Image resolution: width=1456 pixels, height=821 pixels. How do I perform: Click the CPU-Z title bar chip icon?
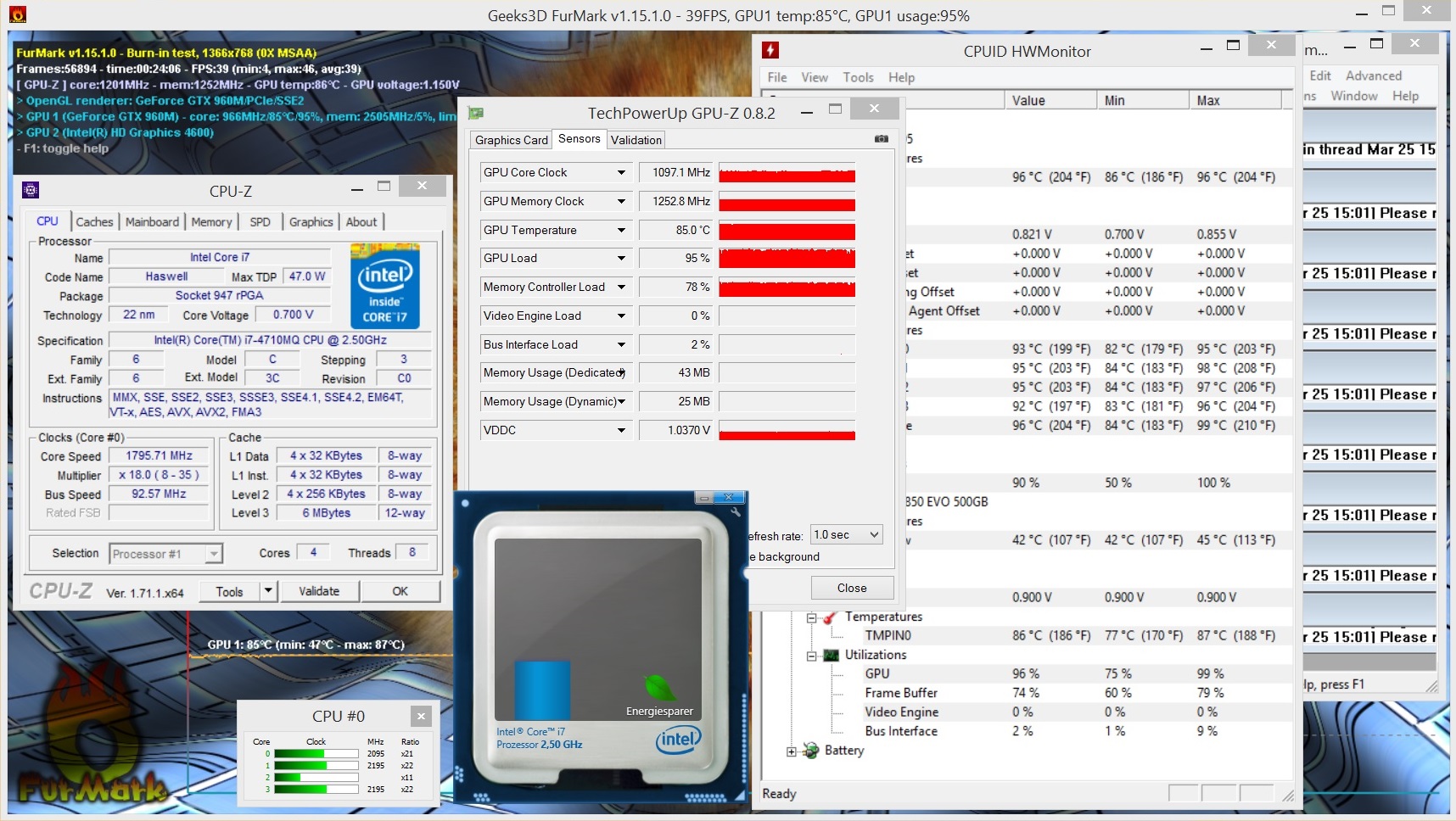(31, 190)
